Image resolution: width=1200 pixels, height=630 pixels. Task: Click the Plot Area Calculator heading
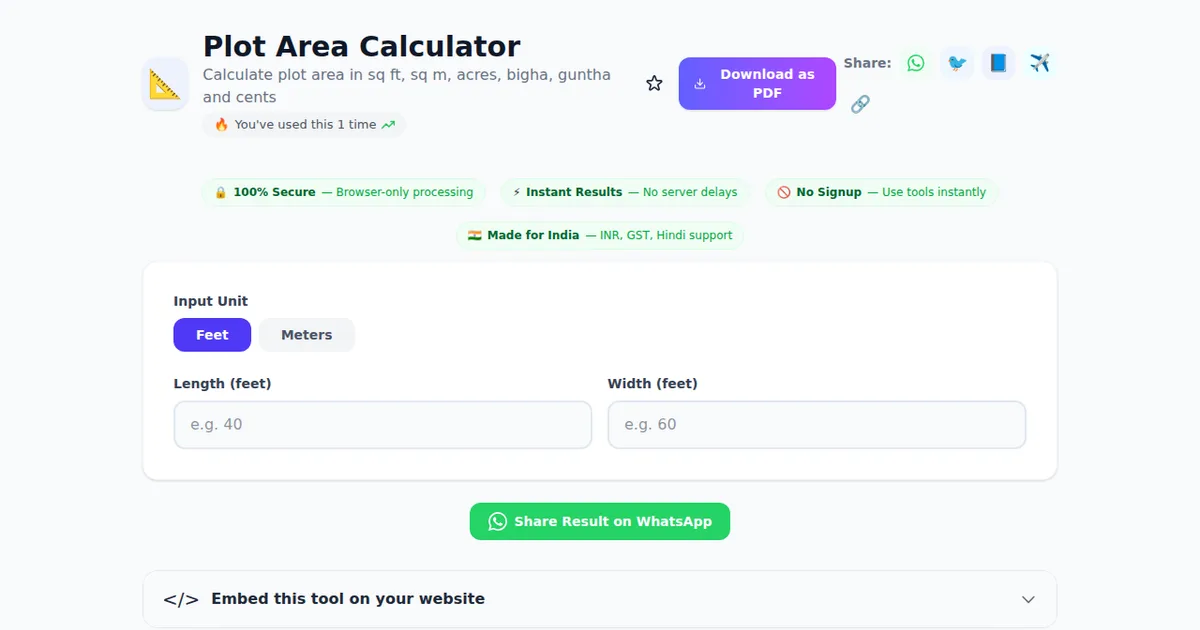(x=361, y=46)
